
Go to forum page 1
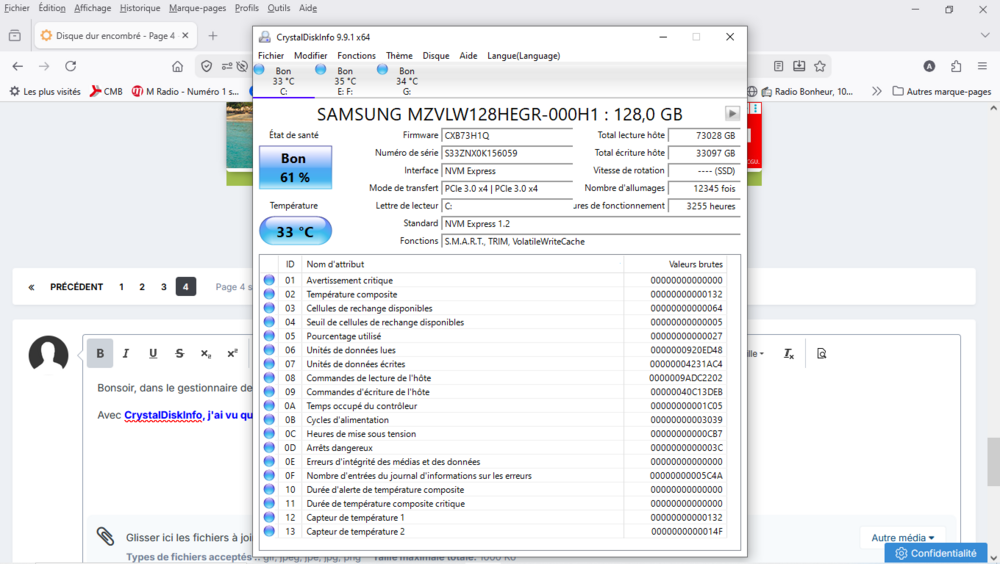tap(121, 287)
